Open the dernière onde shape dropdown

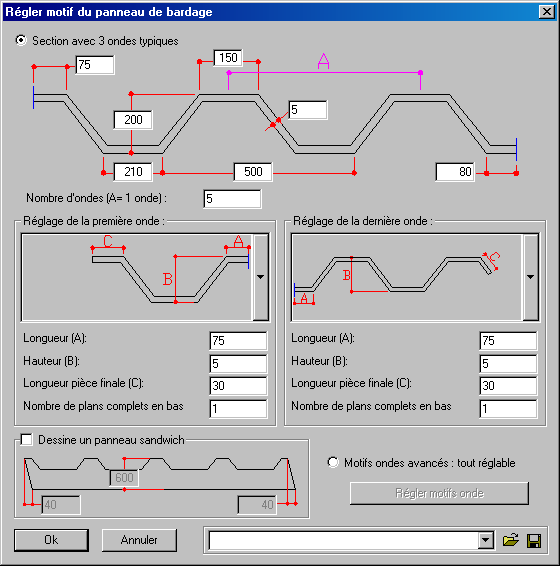click(530, 277)
